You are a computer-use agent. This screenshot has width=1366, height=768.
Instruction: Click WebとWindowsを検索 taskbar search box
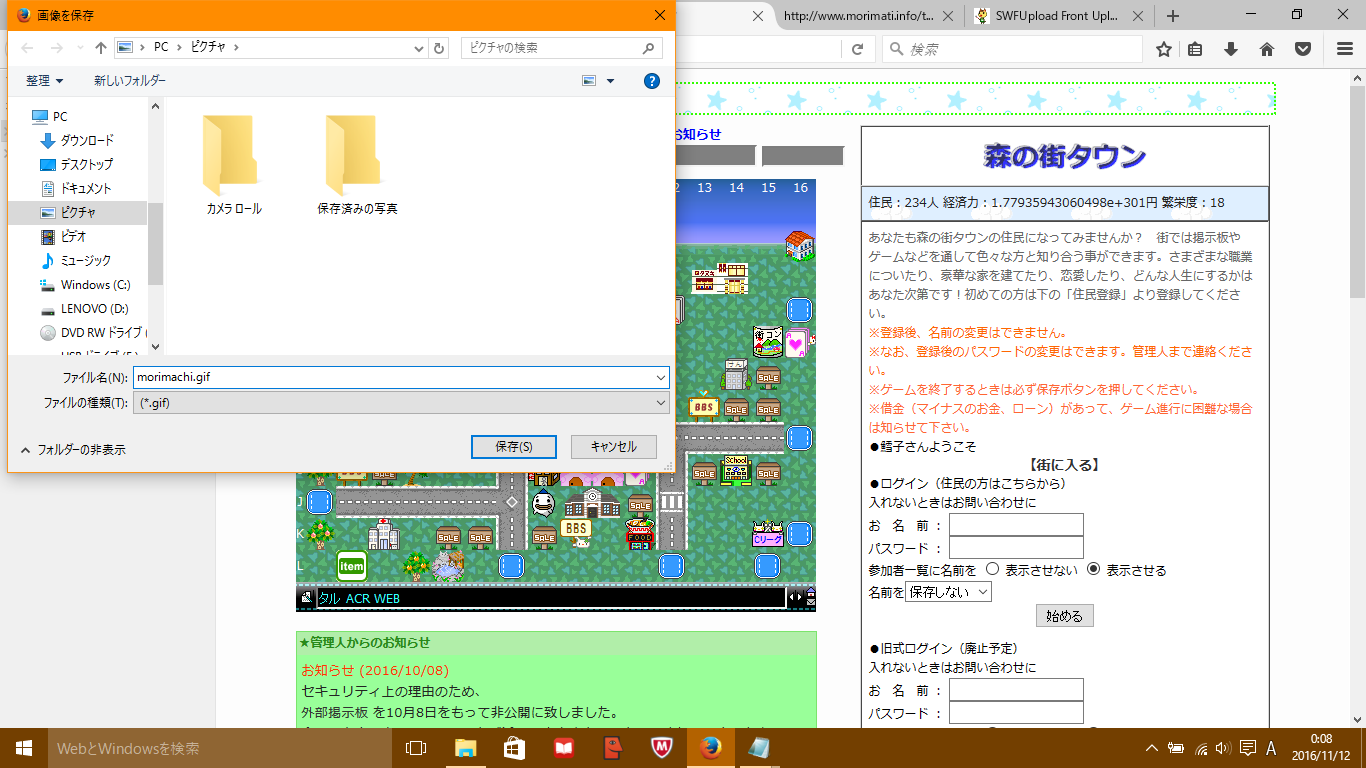(220, 748)
